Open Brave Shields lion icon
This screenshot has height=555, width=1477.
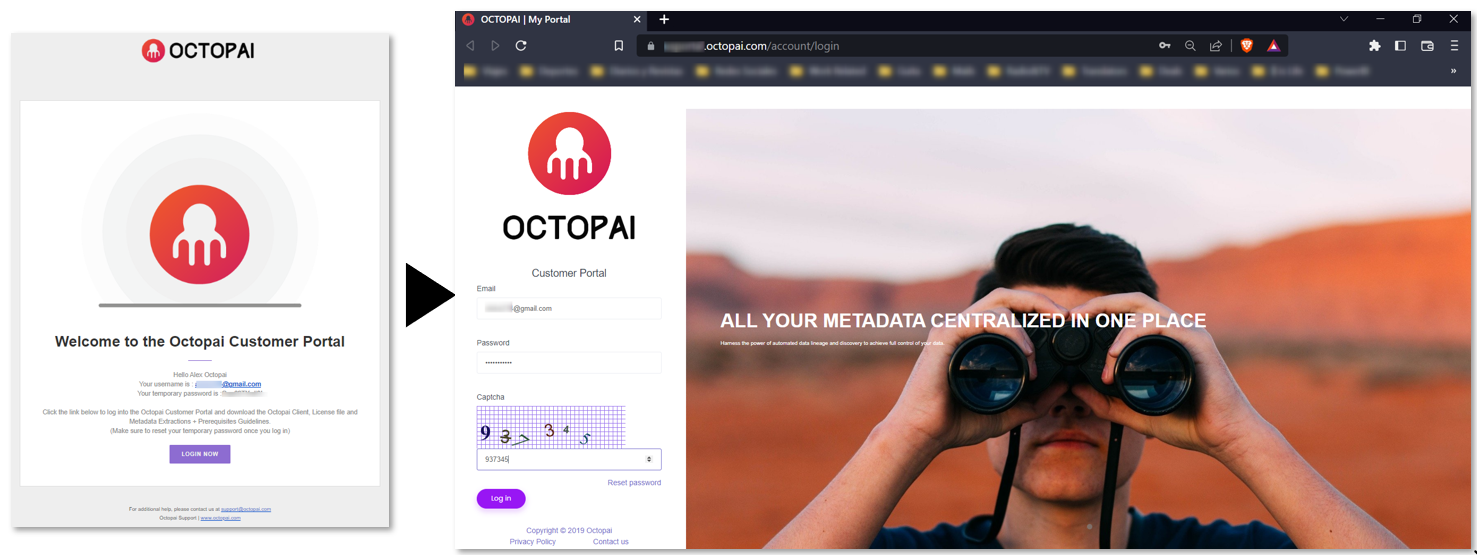point(1247,46)
